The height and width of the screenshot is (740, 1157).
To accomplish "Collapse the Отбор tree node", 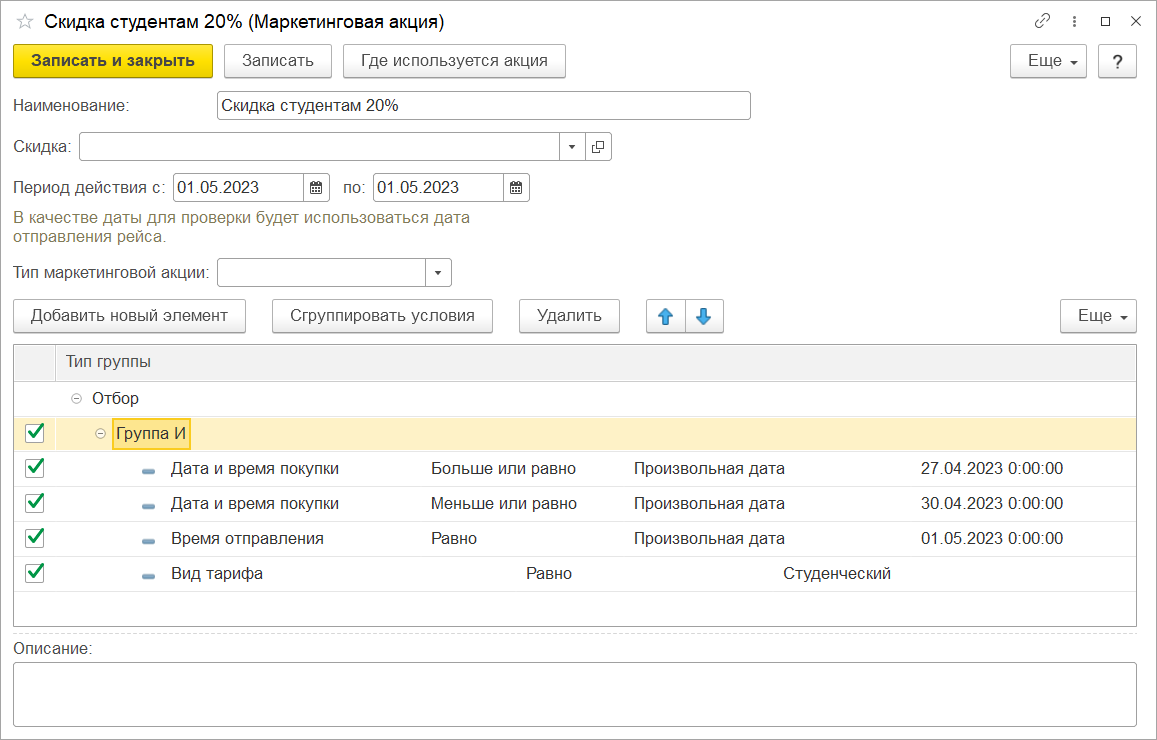I will point(76,398).
